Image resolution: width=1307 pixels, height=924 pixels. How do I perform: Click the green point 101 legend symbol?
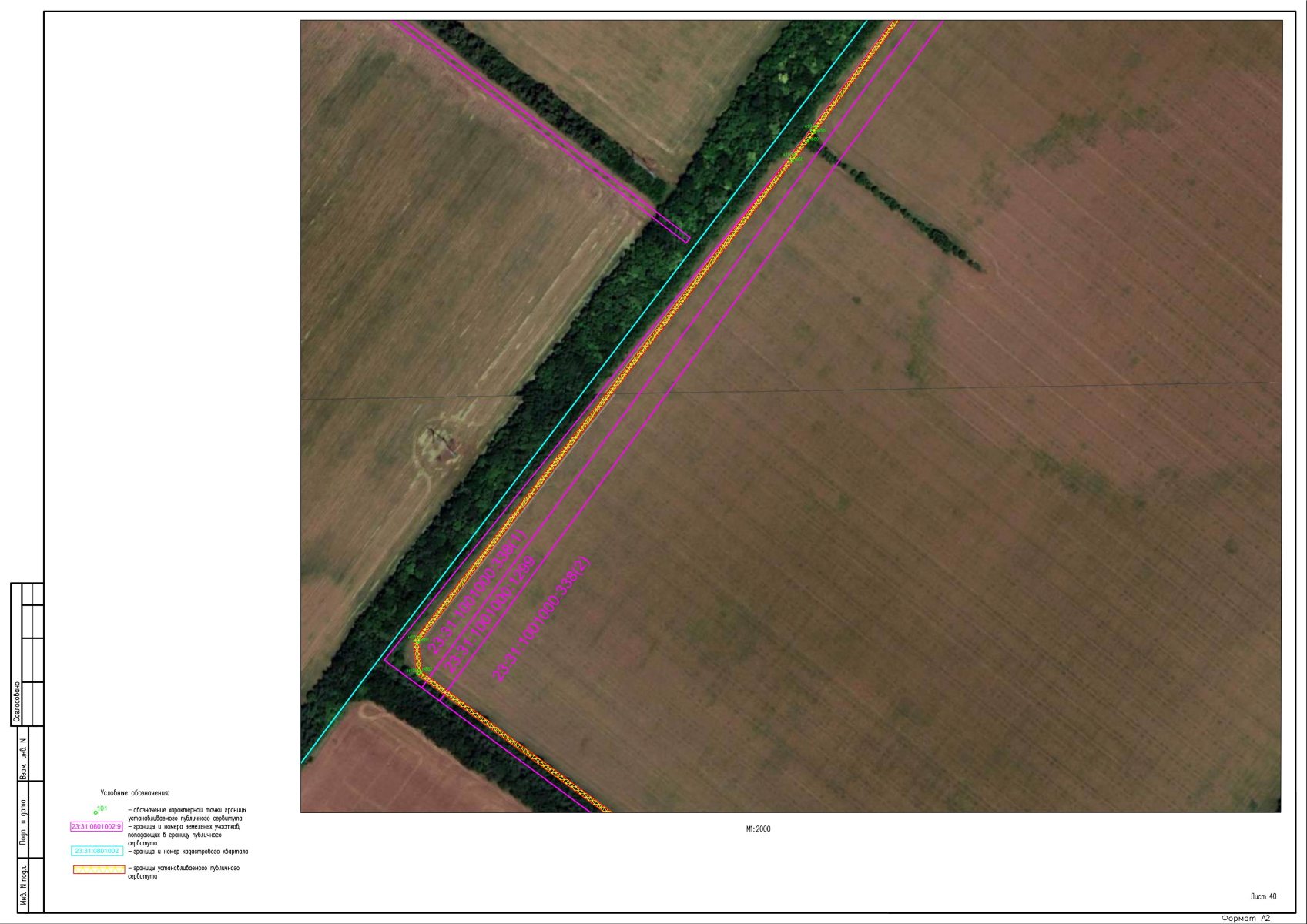[x=96, y=812]
